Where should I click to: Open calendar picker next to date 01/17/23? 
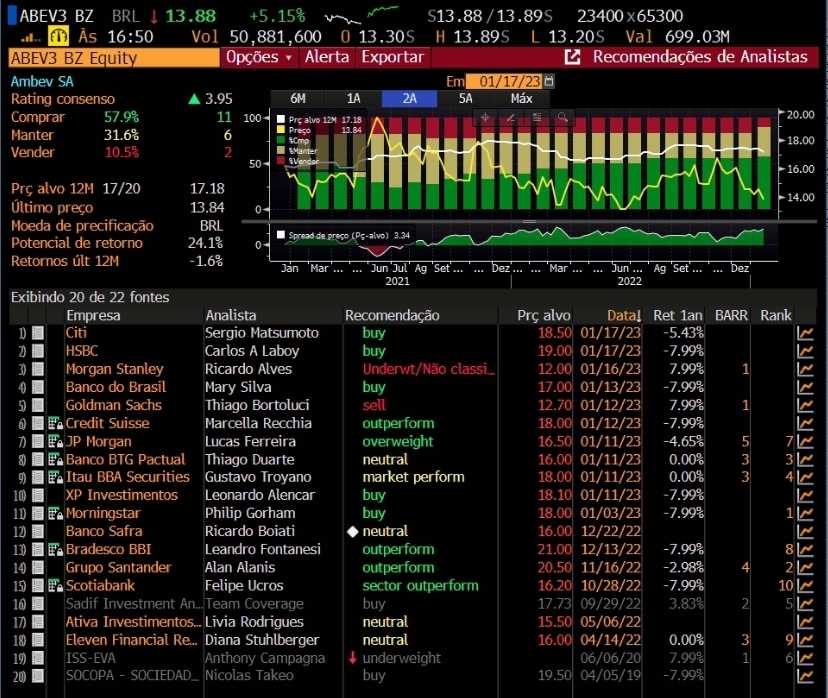click(x=549, y=81)
